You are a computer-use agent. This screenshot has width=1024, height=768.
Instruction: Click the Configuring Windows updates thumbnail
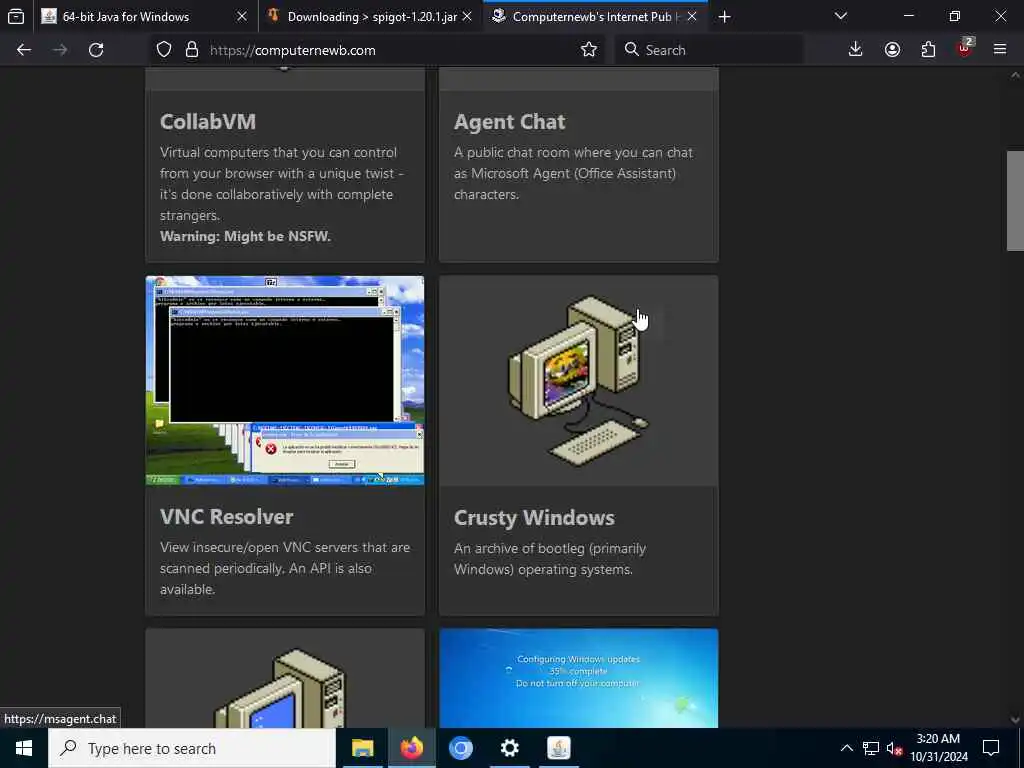[579, 679]
